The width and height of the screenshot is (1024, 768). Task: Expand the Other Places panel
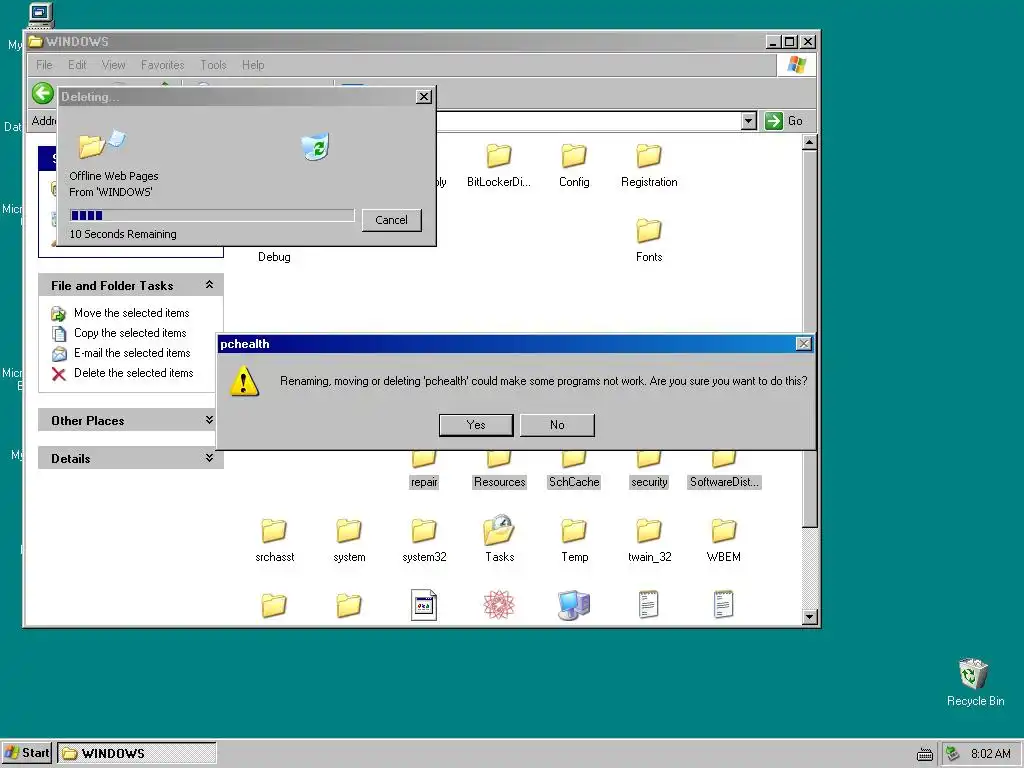[x=209, y=420]
